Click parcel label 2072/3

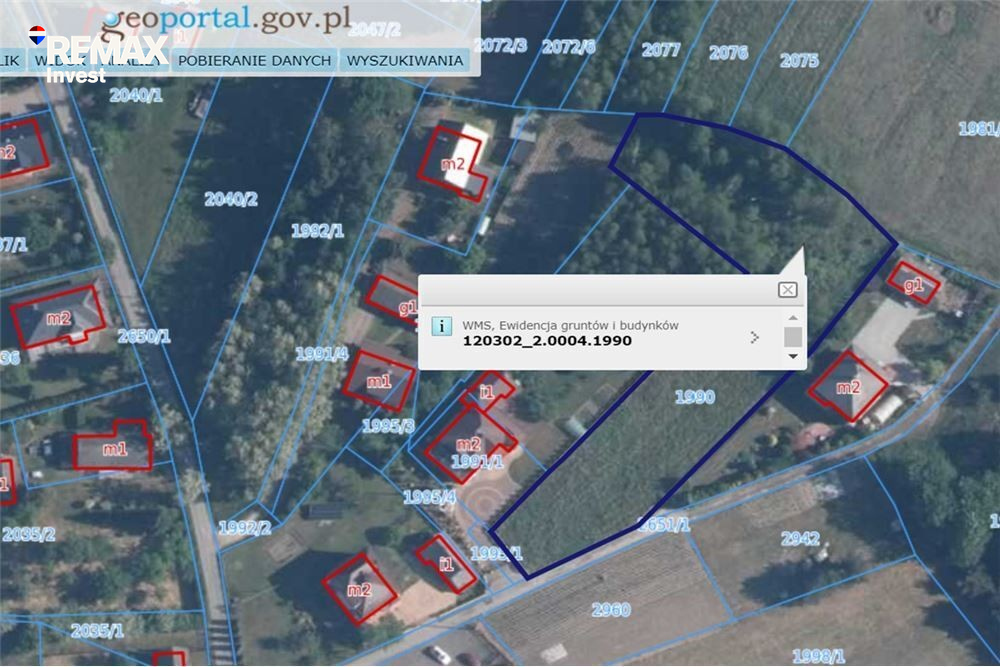click(501, 45)
